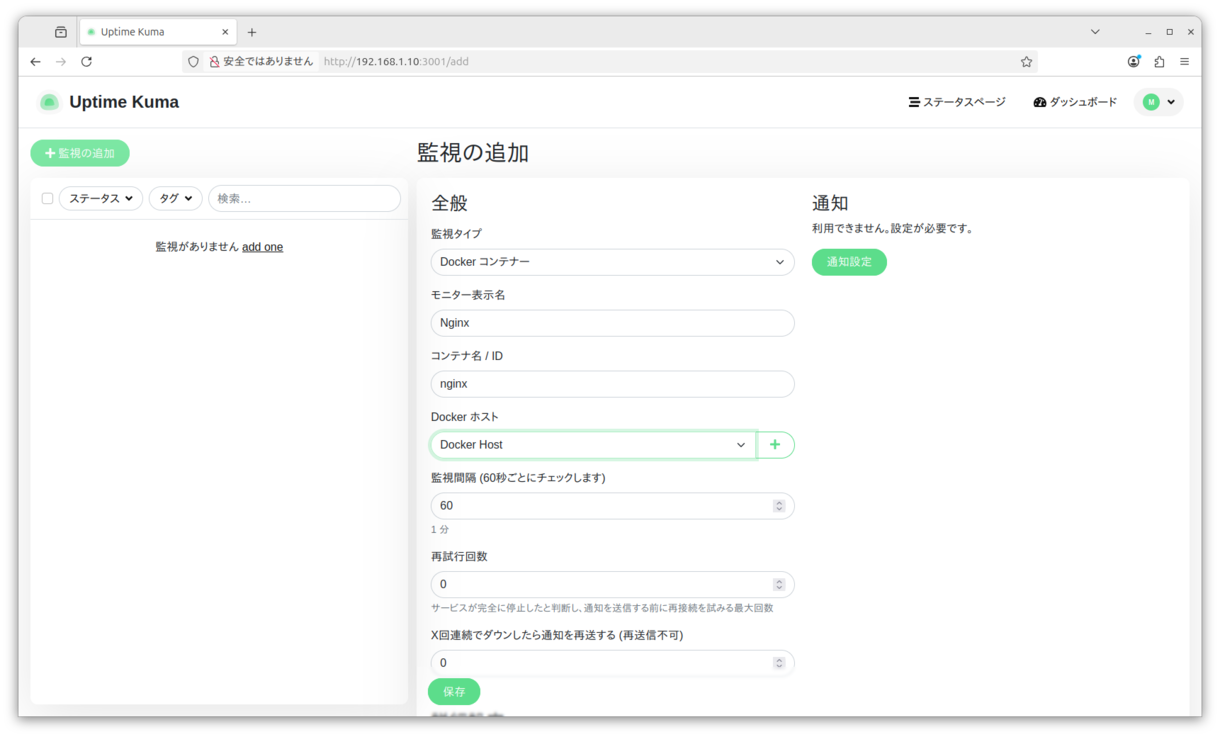Click the 通知設定 button
The height and width of the screenshot is (737, 1220).
click(x=849, y=262)
